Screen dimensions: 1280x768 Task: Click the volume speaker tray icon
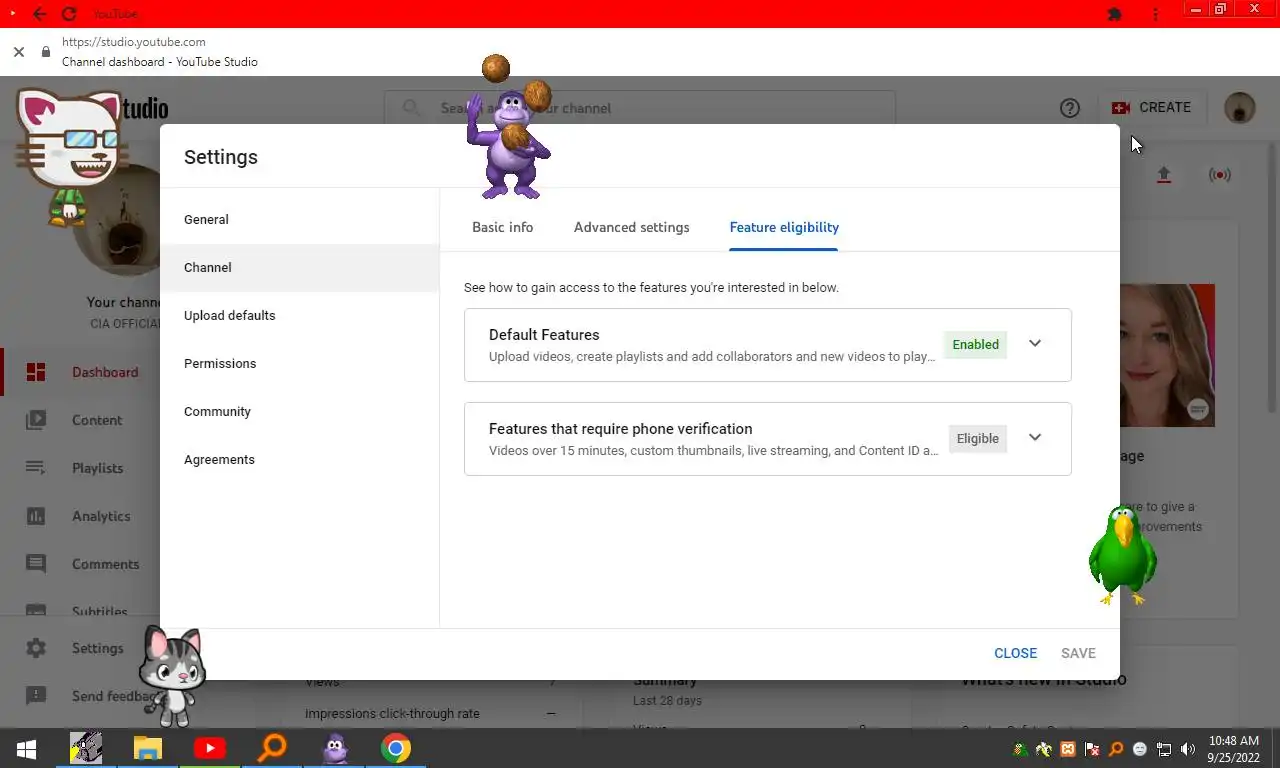point(1188,749)
